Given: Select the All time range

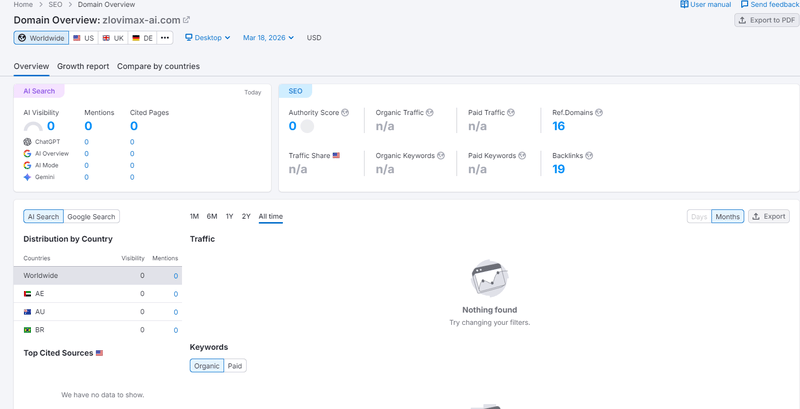Looking at the screenshot, I should (270, 216).
